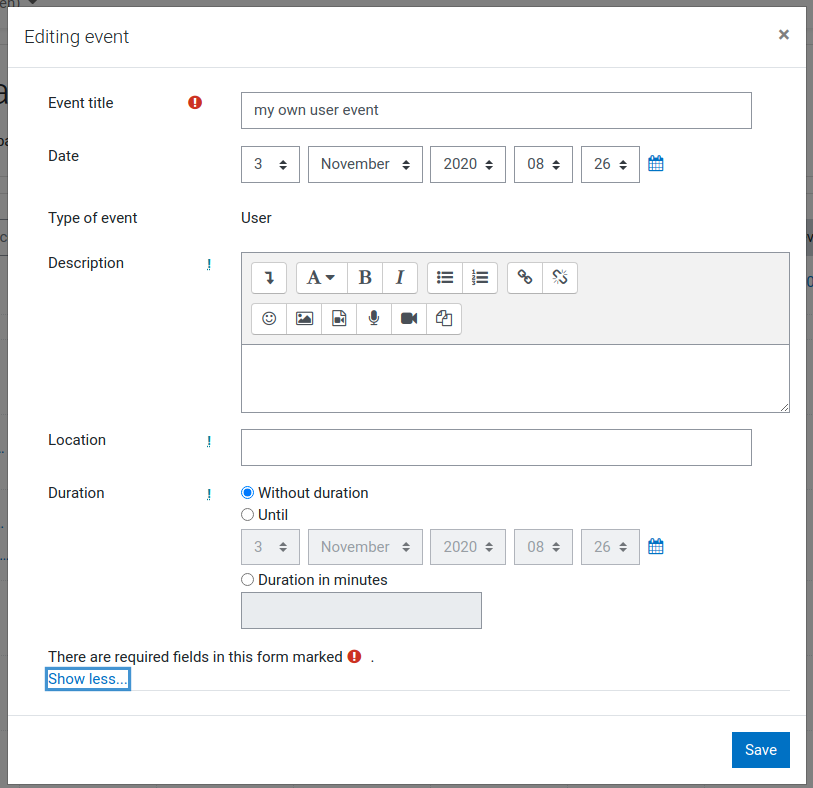The width and height of the screenshot is (813, 788).
Task: Click the Event title label
Action: click(x=81, y=103)
